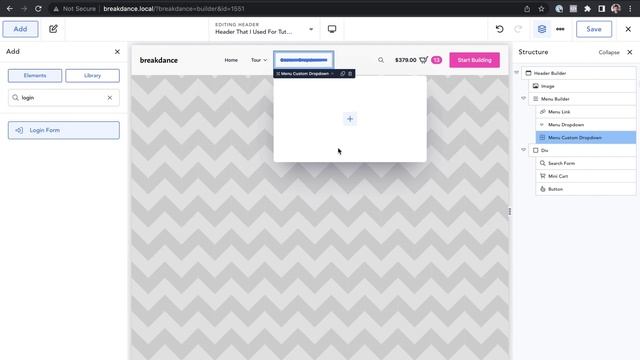
Task: Collapse the Header Builder tree node
Action: pyautogui.click(x=516, y=73)
